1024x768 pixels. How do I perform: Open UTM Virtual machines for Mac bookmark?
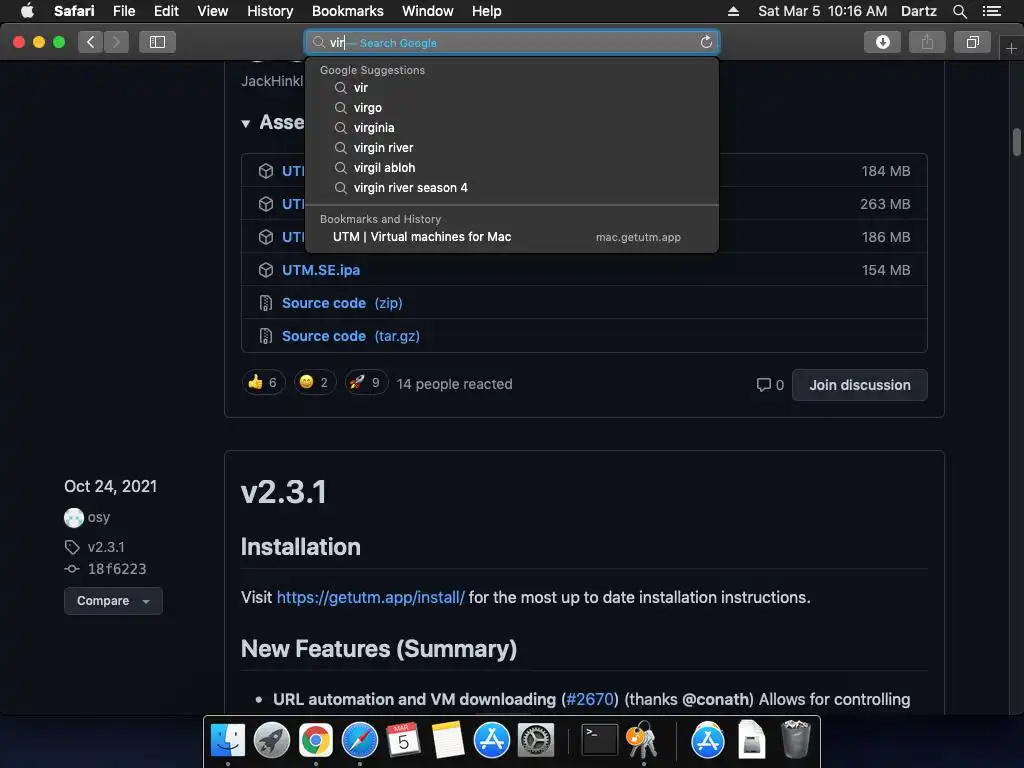pyautogui.click(x=512, y=237)
